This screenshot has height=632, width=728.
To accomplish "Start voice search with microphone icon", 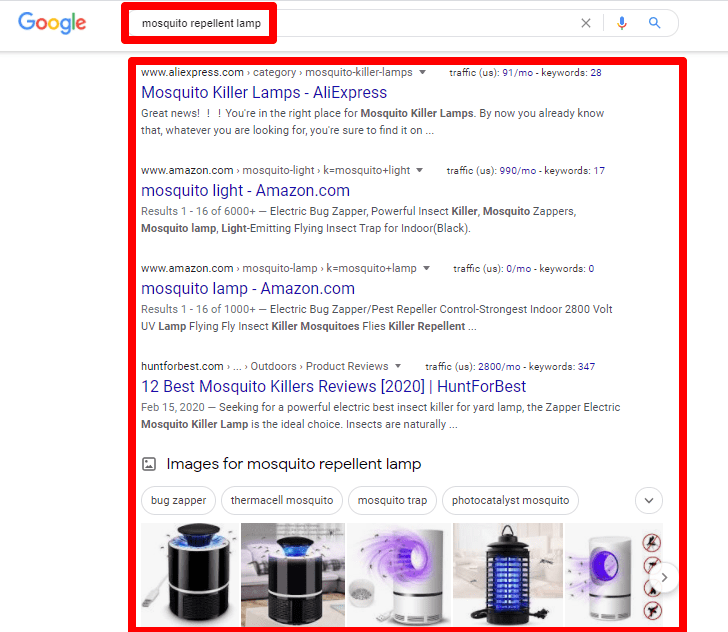I will coord(622,23).
